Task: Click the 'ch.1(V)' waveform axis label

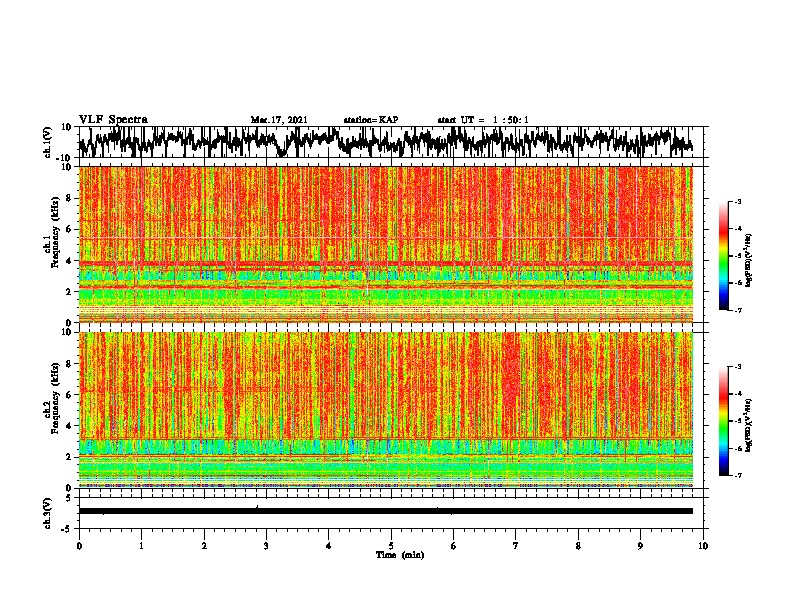Action: (x=48, y=142)
